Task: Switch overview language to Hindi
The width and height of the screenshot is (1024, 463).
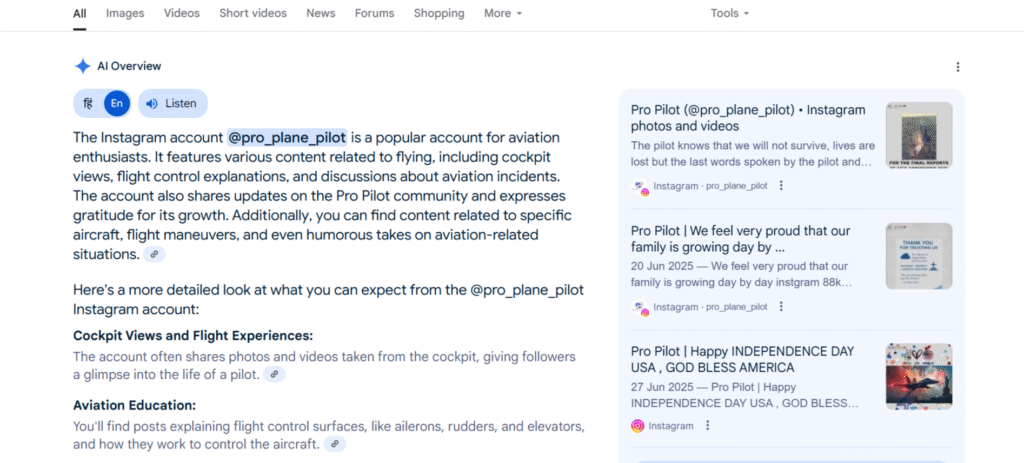Action: (88, 103)
